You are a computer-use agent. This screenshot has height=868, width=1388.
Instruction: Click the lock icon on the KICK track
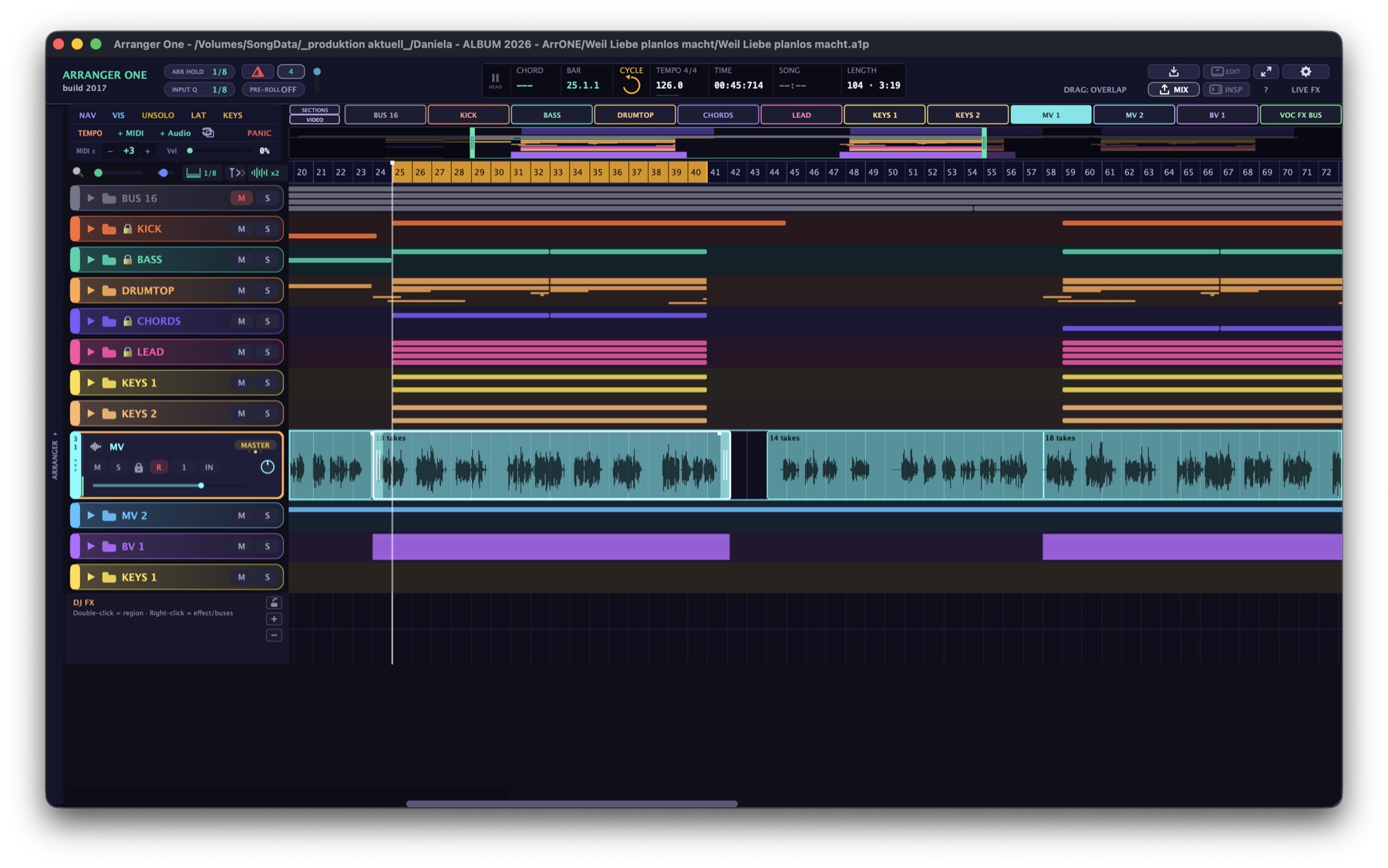point(128,229)
